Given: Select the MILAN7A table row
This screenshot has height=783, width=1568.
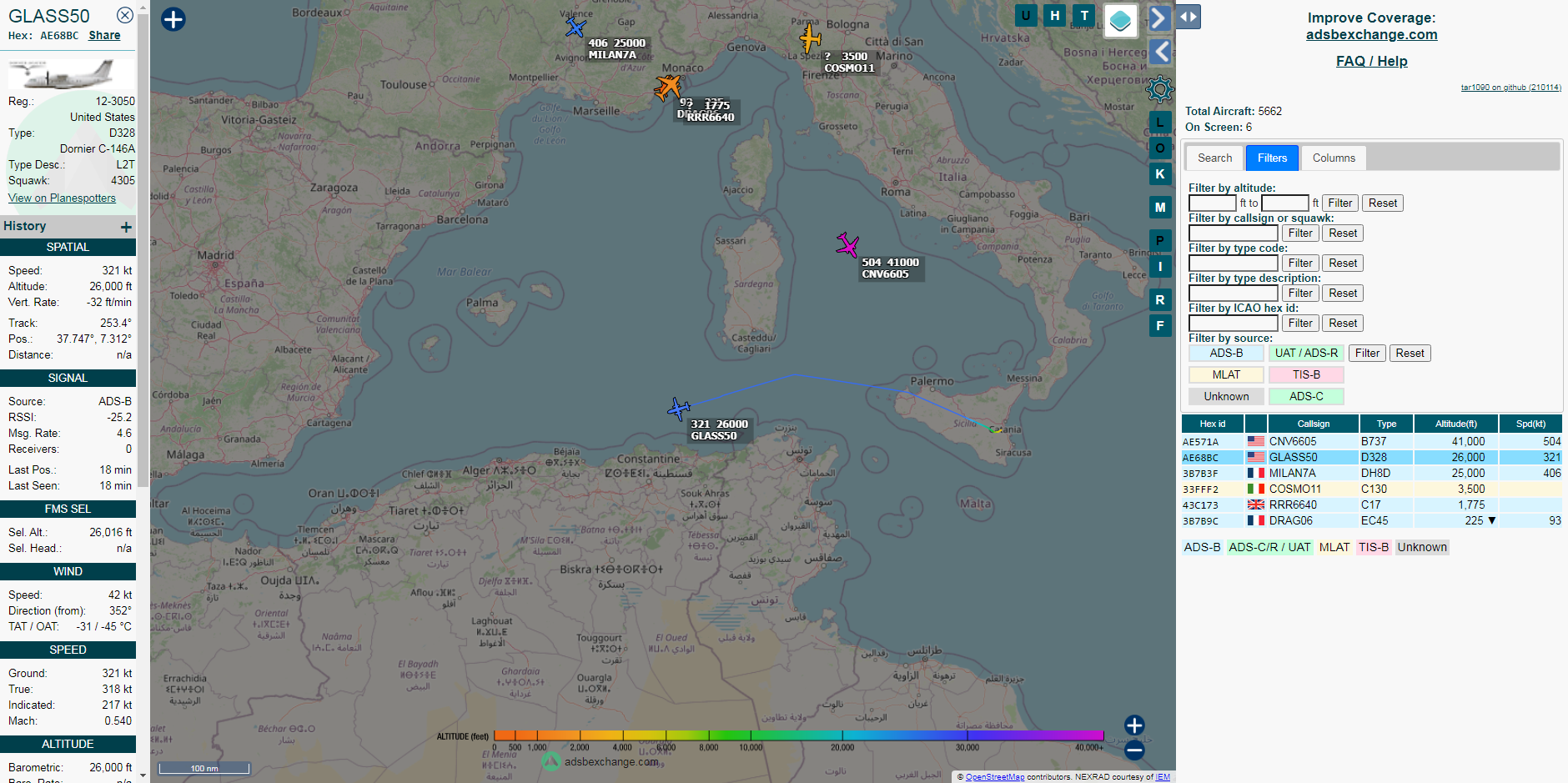Looking at the screenshot, I should tap(1371, 473).
